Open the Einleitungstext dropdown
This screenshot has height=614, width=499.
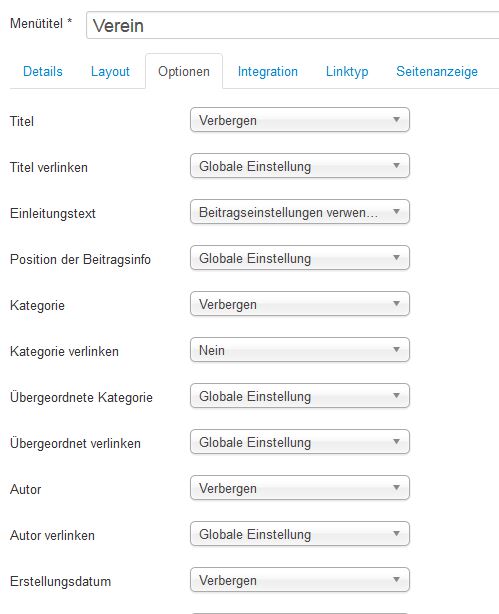pyautogui.click(x=300, y=212)
